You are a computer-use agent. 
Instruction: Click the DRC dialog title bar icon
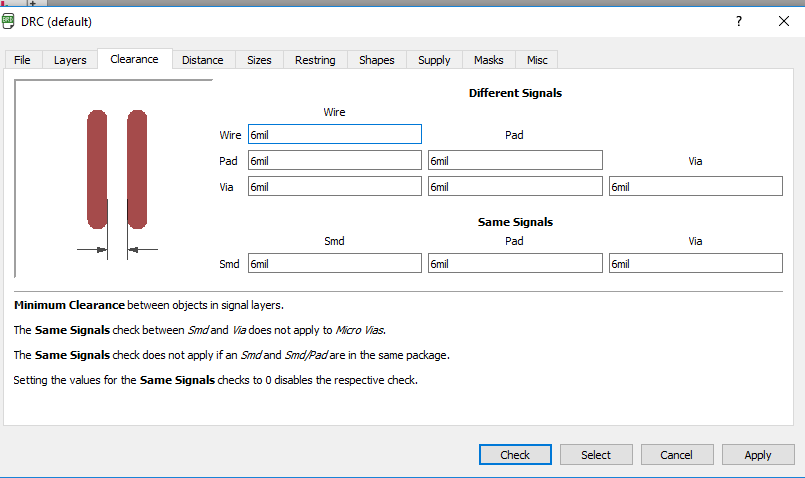(9, 21)
